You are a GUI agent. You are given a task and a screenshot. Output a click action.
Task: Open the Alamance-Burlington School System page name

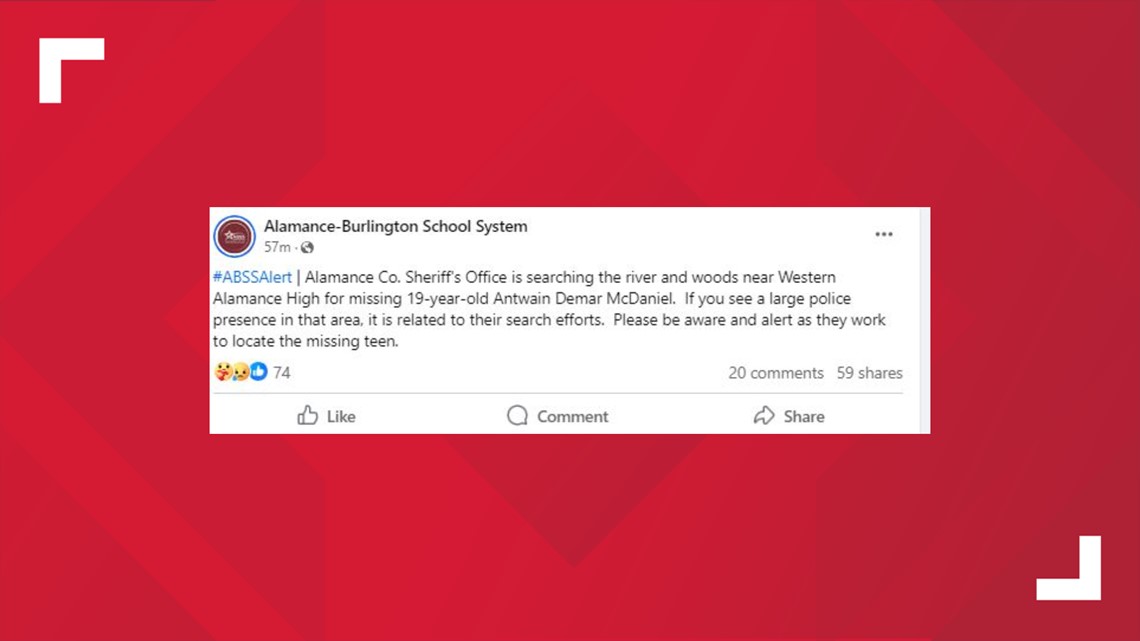[x=396, y=226]
